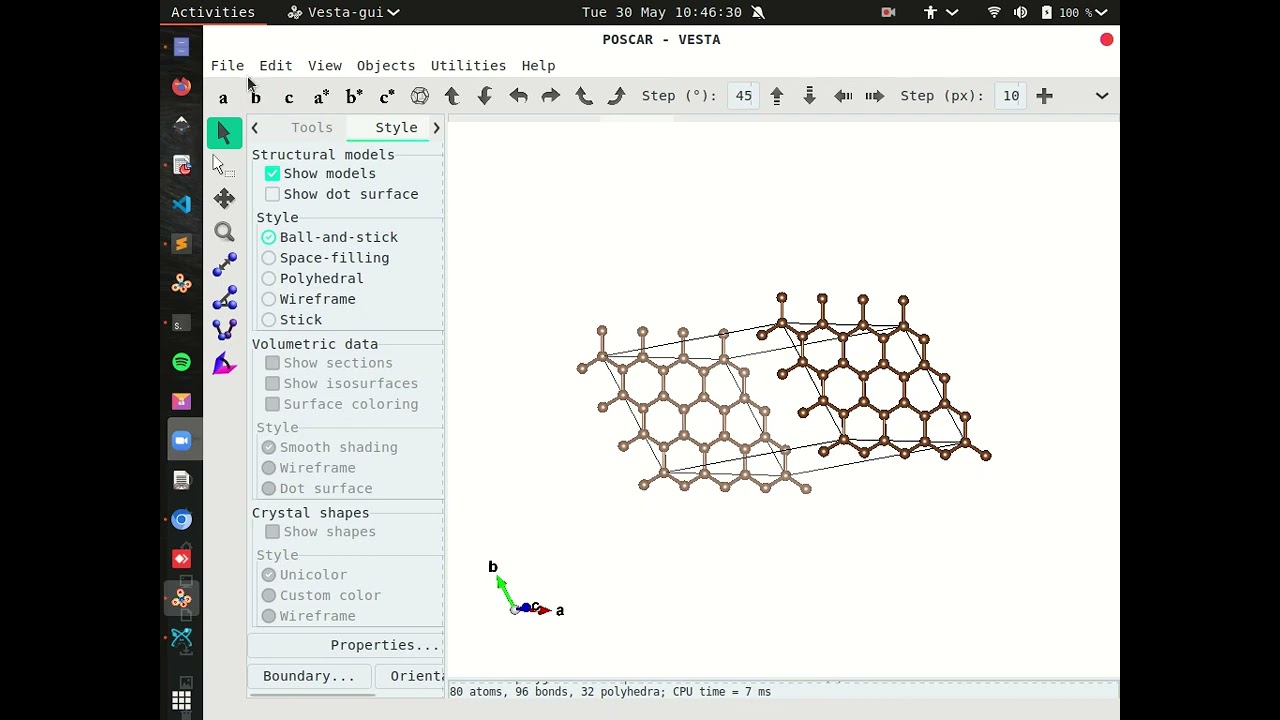Switch to the Style tab
The image size is (1280, 720).
[x=397, y=128]
